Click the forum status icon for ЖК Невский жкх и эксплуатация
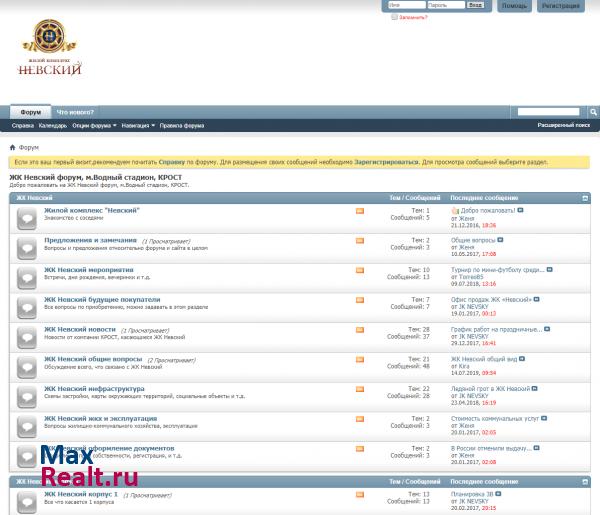The height and width of the screenshot is (515, 600). (x=27, y=427)
